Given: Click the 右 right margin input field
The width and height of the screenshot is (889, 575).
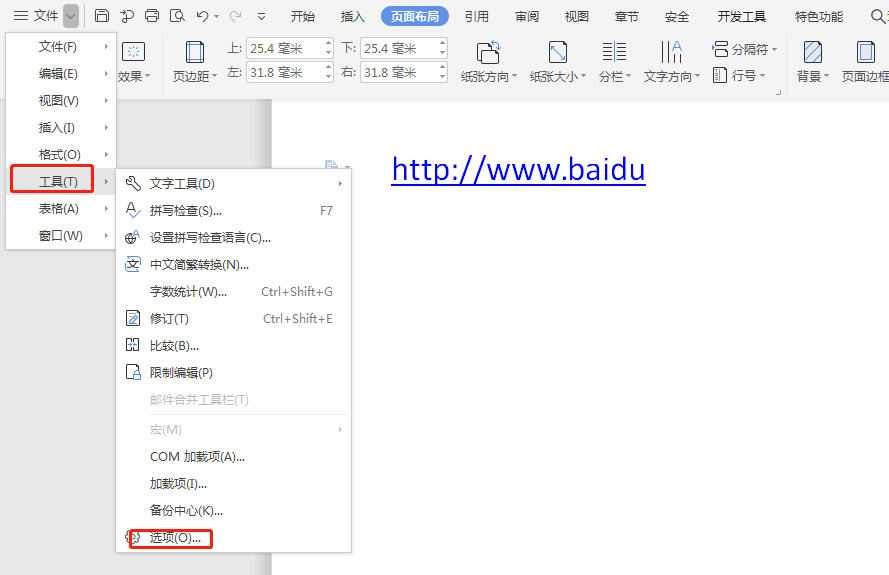Looking at the screenshot, I should pos(400,72).
